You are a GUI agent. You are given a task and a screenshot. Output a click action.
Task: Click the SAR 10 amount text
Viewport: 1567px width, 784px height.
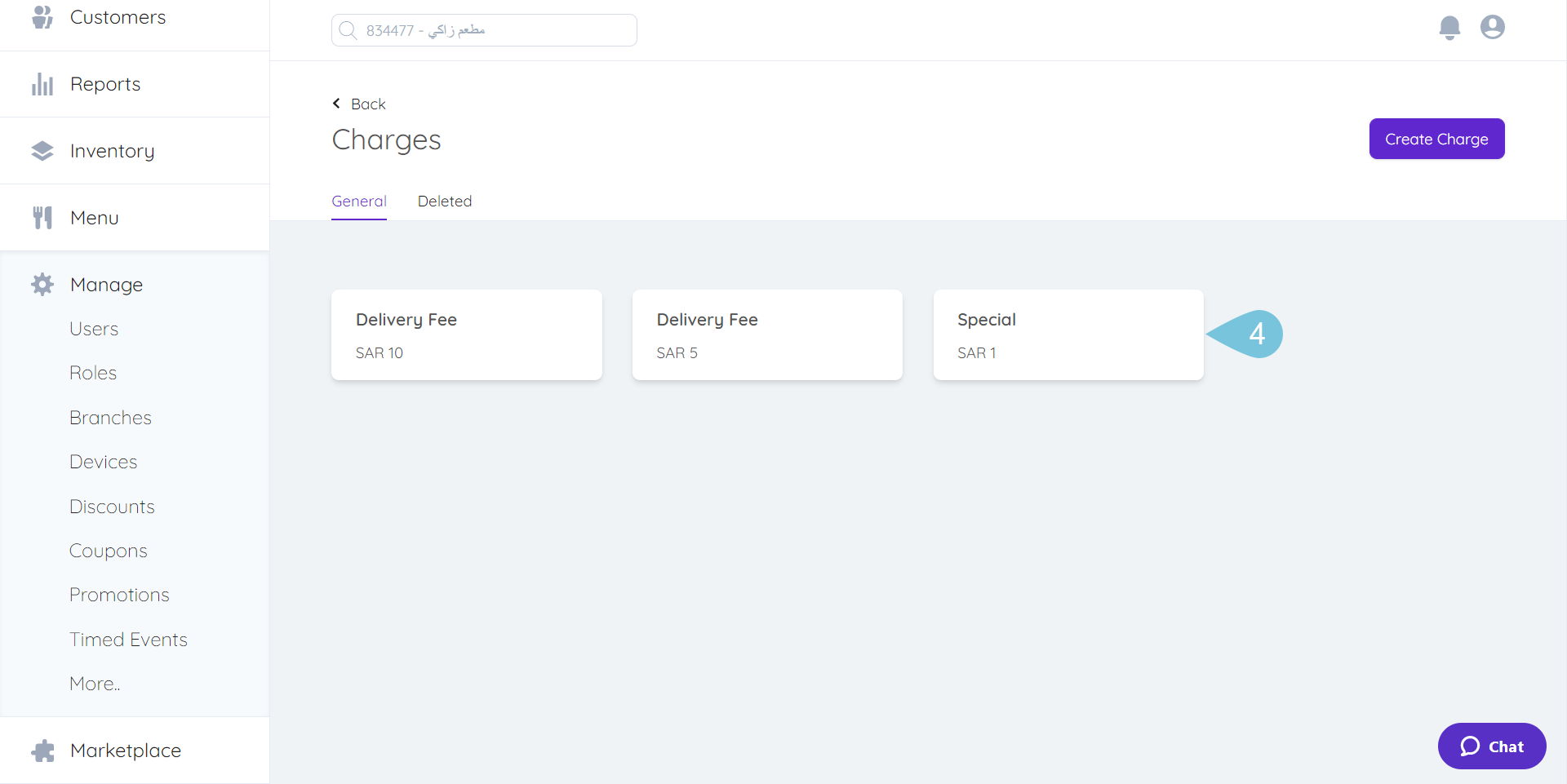380,353
